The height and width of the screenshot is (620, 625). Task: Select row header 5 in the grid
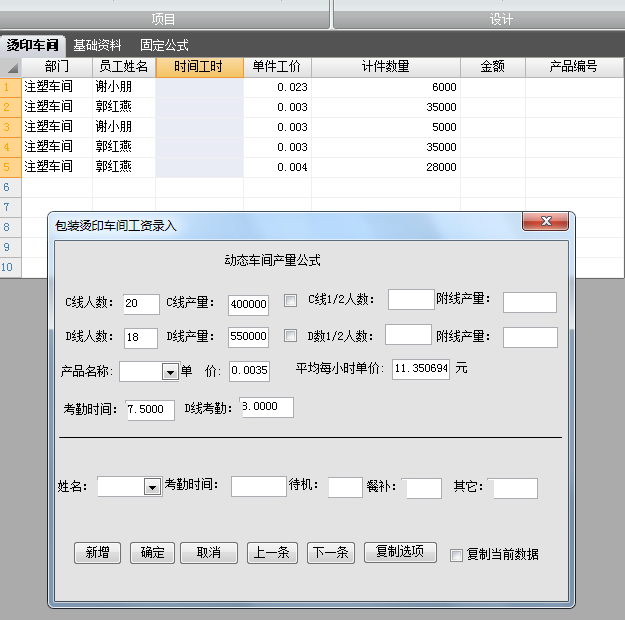pyautogui.click(x=10, y=167)
